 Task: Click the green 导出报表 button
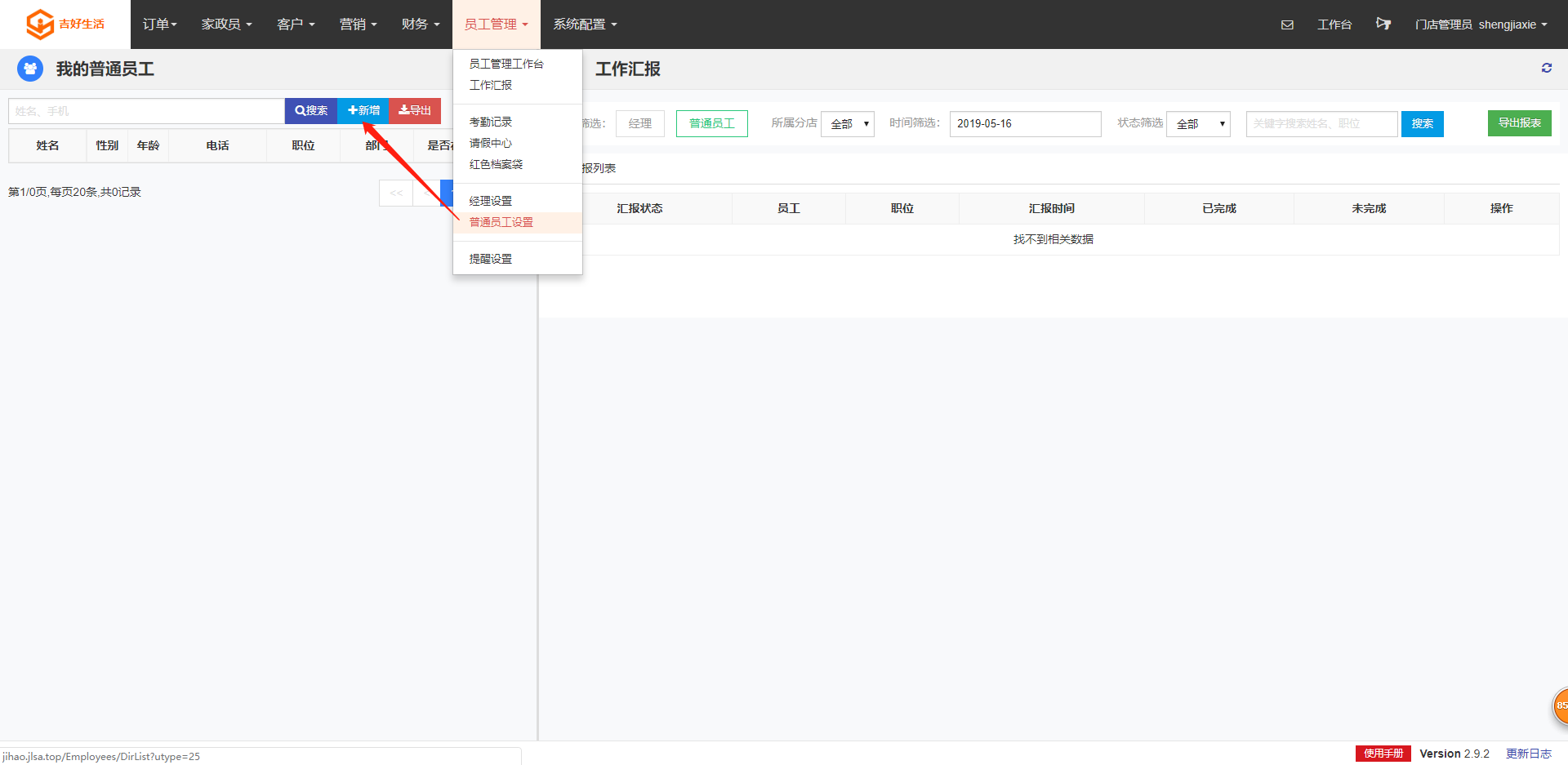coord(1520,122)
